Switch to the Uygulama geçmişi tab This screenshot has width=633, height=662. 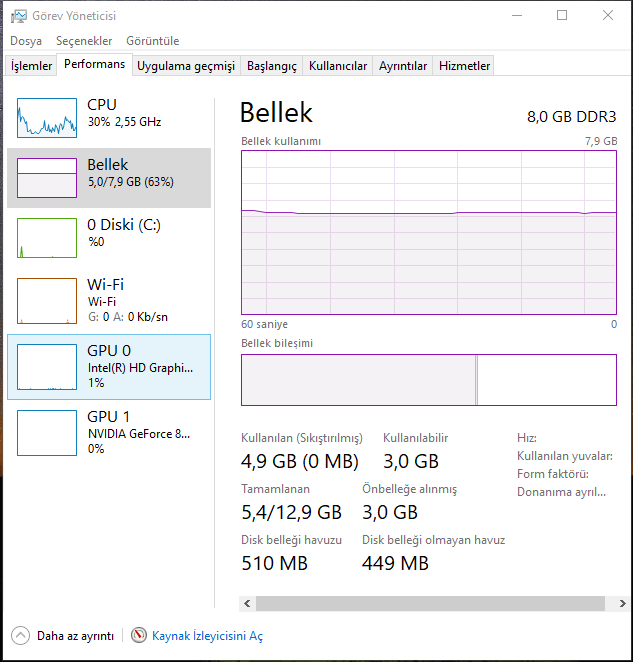pos(186,66)
